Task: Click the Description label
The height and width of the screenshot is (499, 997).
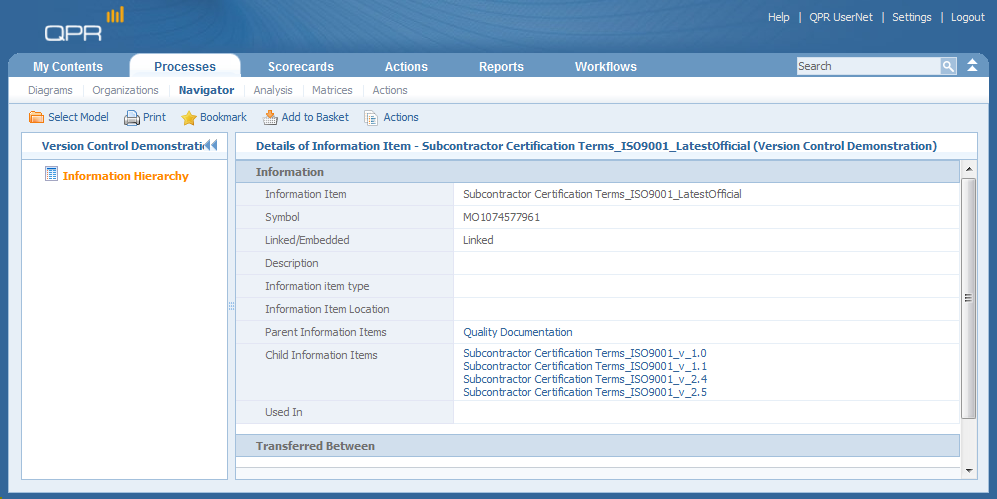Action: pos(292,263)
